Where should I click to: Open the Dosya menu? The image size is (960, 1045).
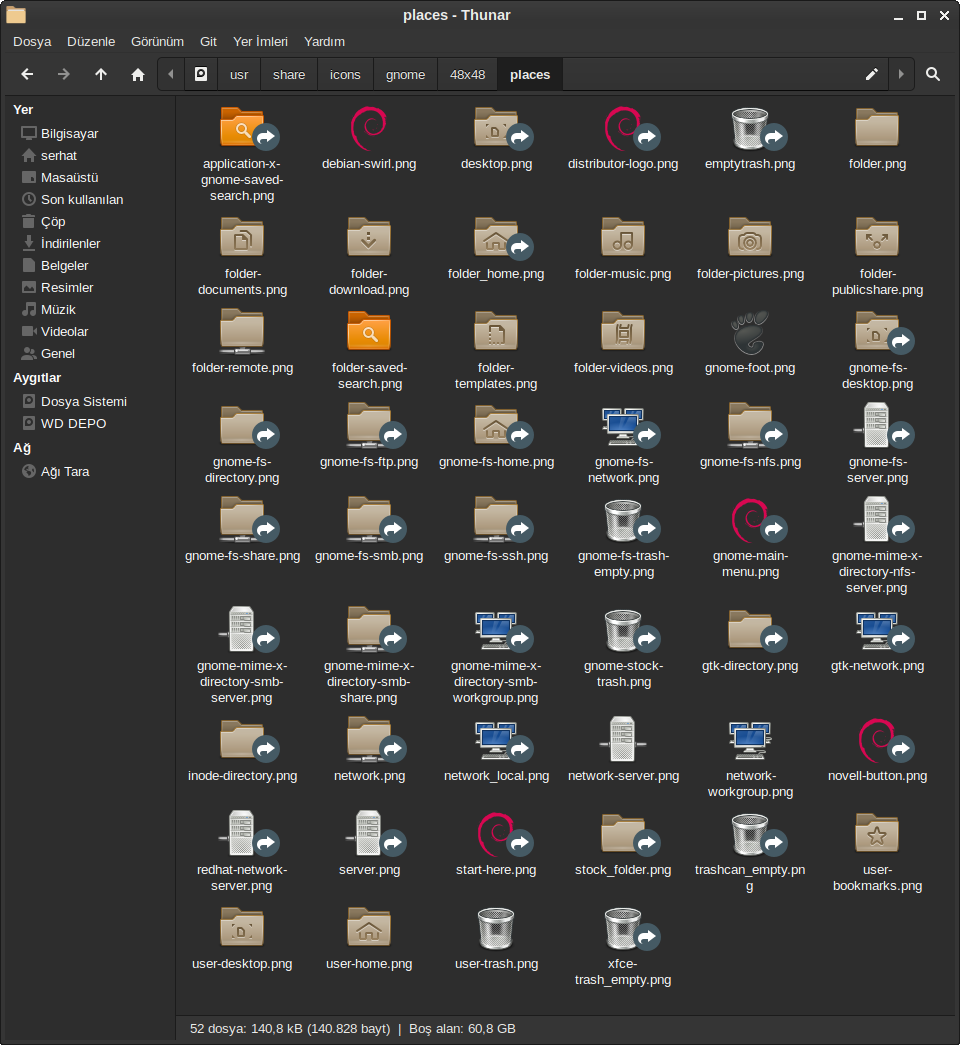click(32, 41)
